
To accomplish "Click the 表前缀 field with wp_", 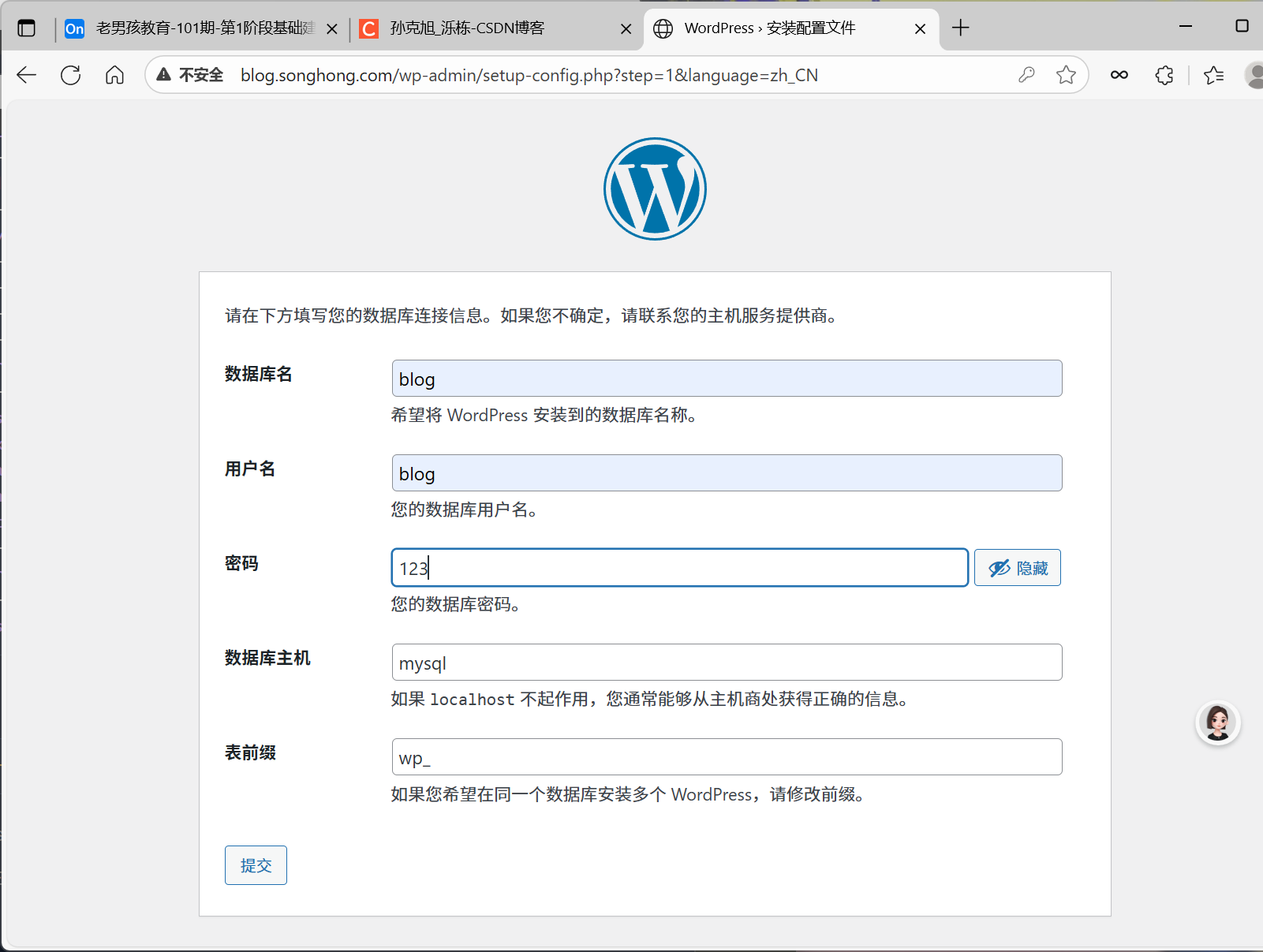I will tap(727, 757).
